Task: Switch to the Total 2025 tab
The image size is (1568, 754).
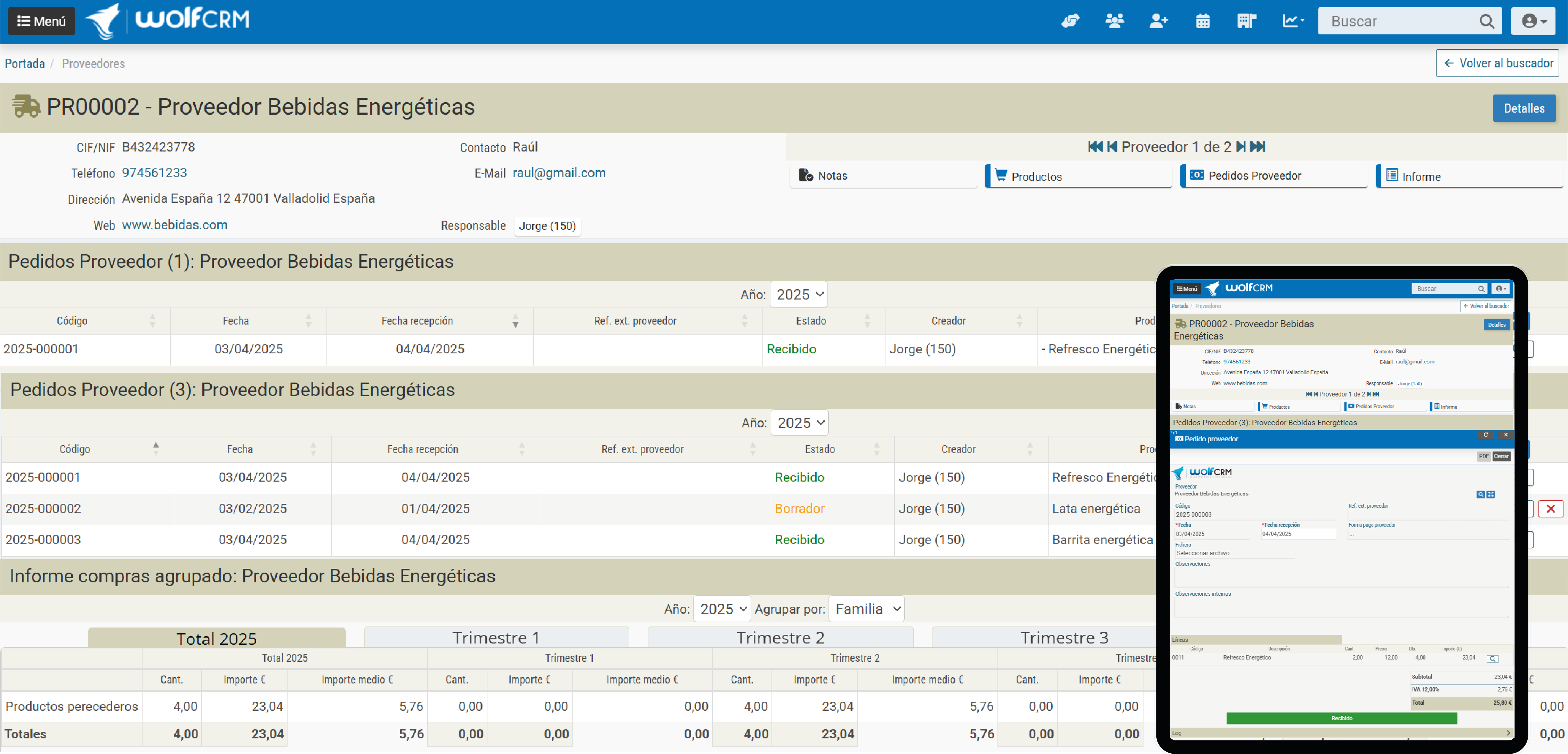Action: click(x=217, y=638)
